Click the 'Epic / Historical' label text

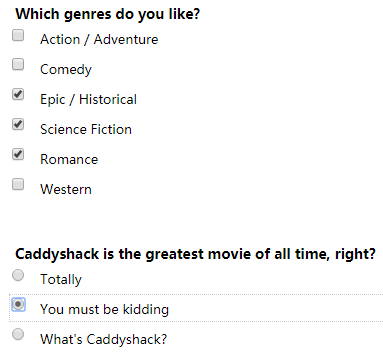click(88, 99)
